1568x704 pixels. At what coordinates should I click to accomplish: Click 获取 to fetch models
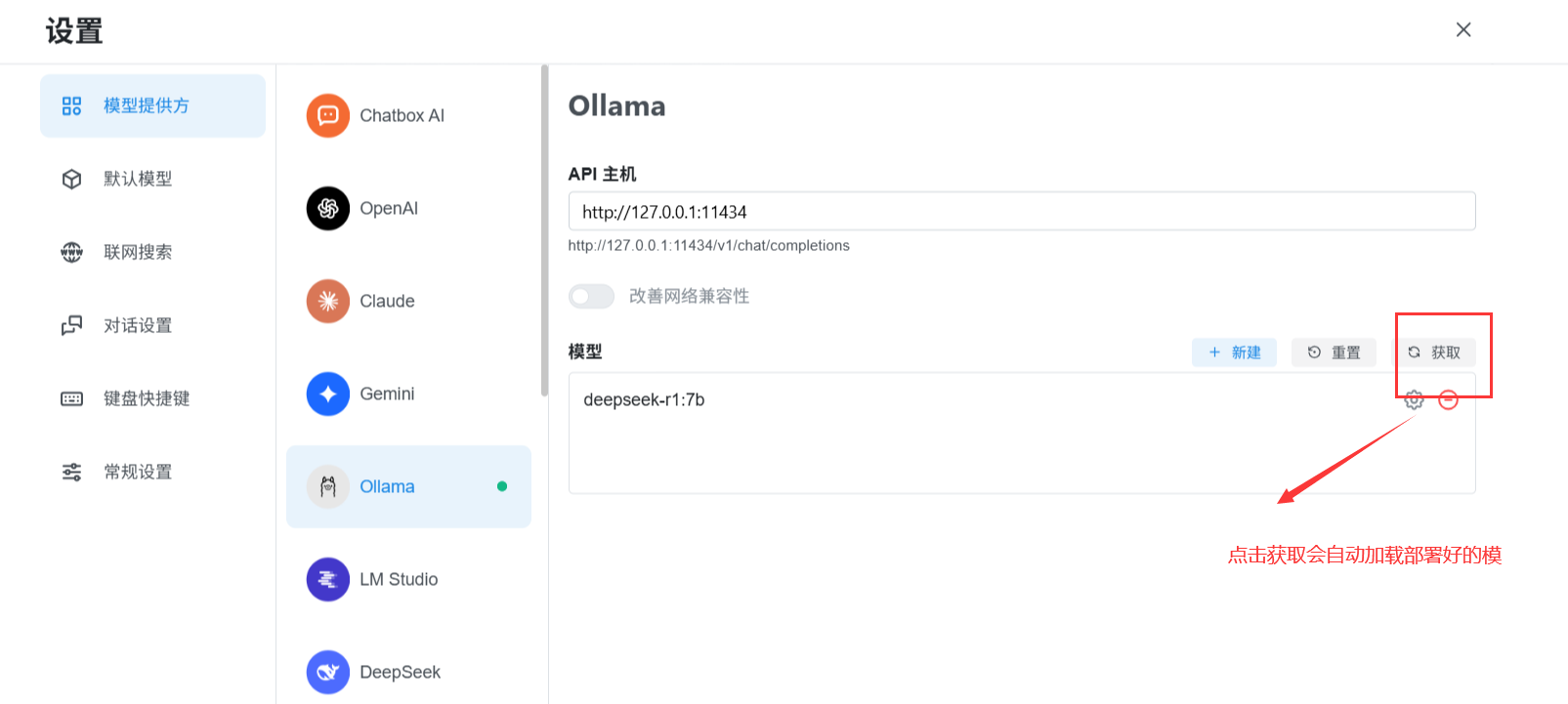point(1434,352)
